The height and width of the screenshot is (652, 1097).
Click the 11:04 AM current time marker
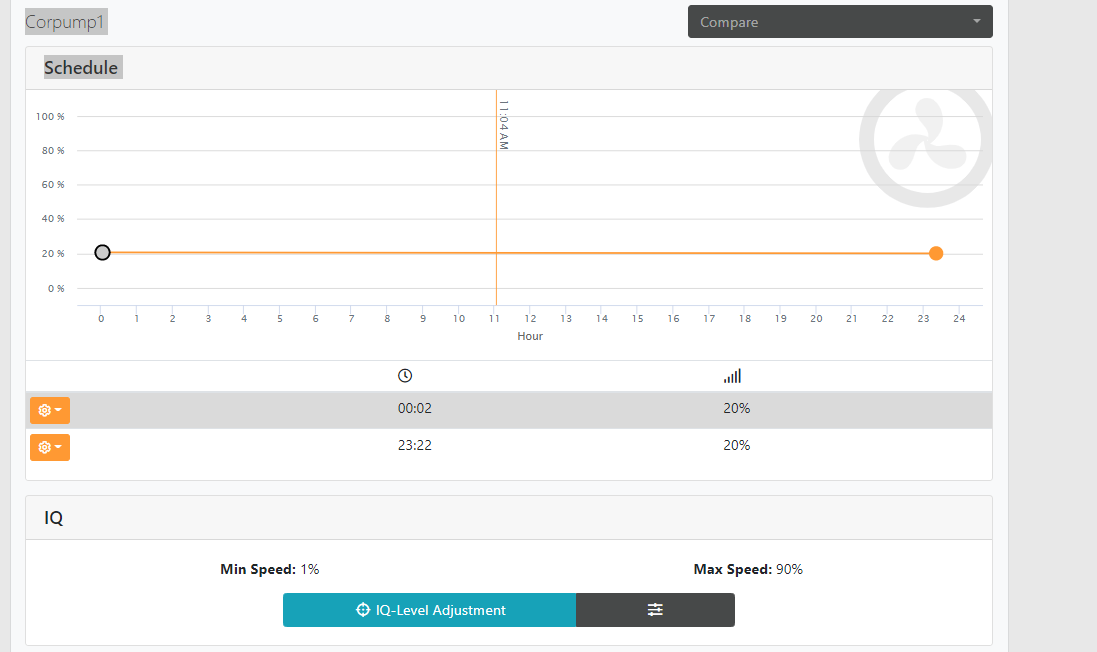504,125
